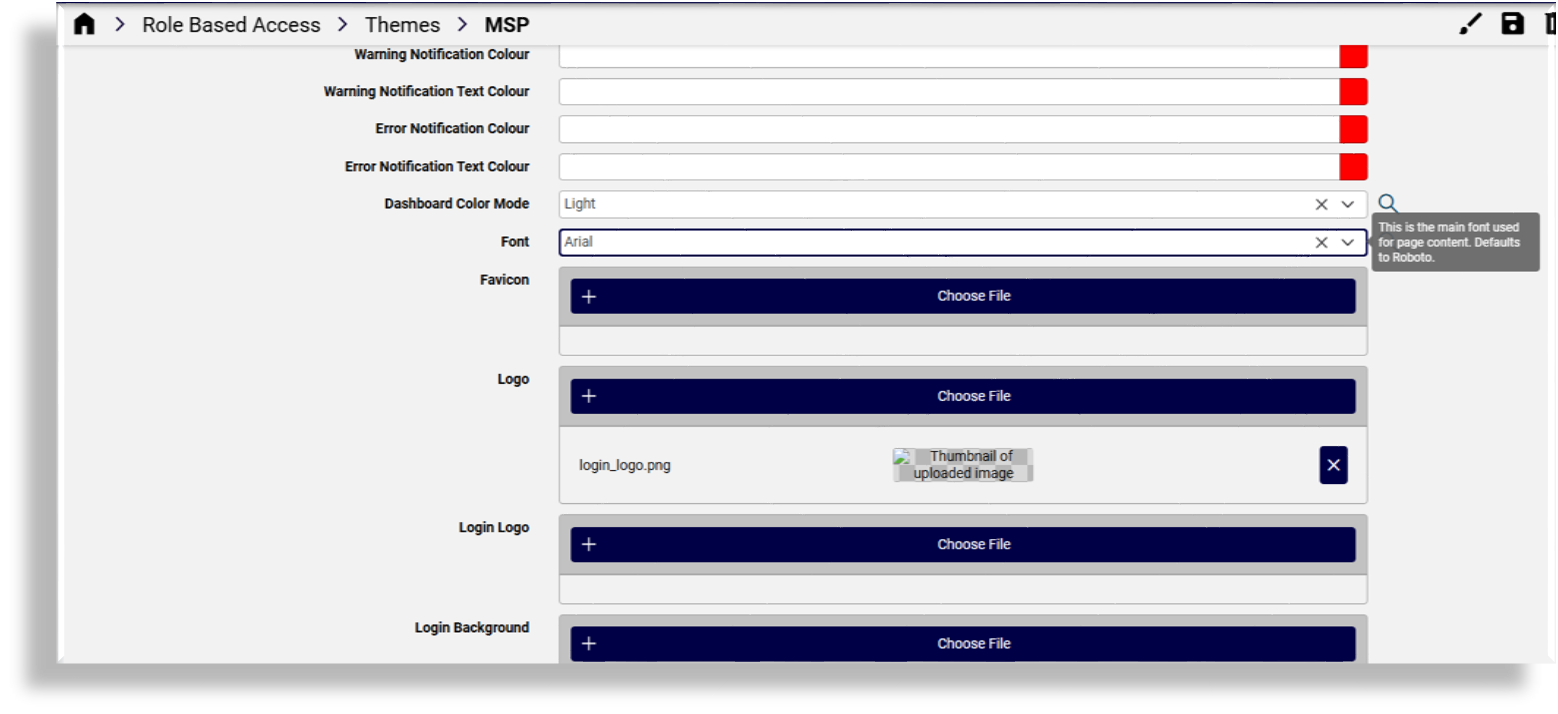Select Themes in the breadcrumb navigation
Screen dimensions: 1558x714
point(401,23)
